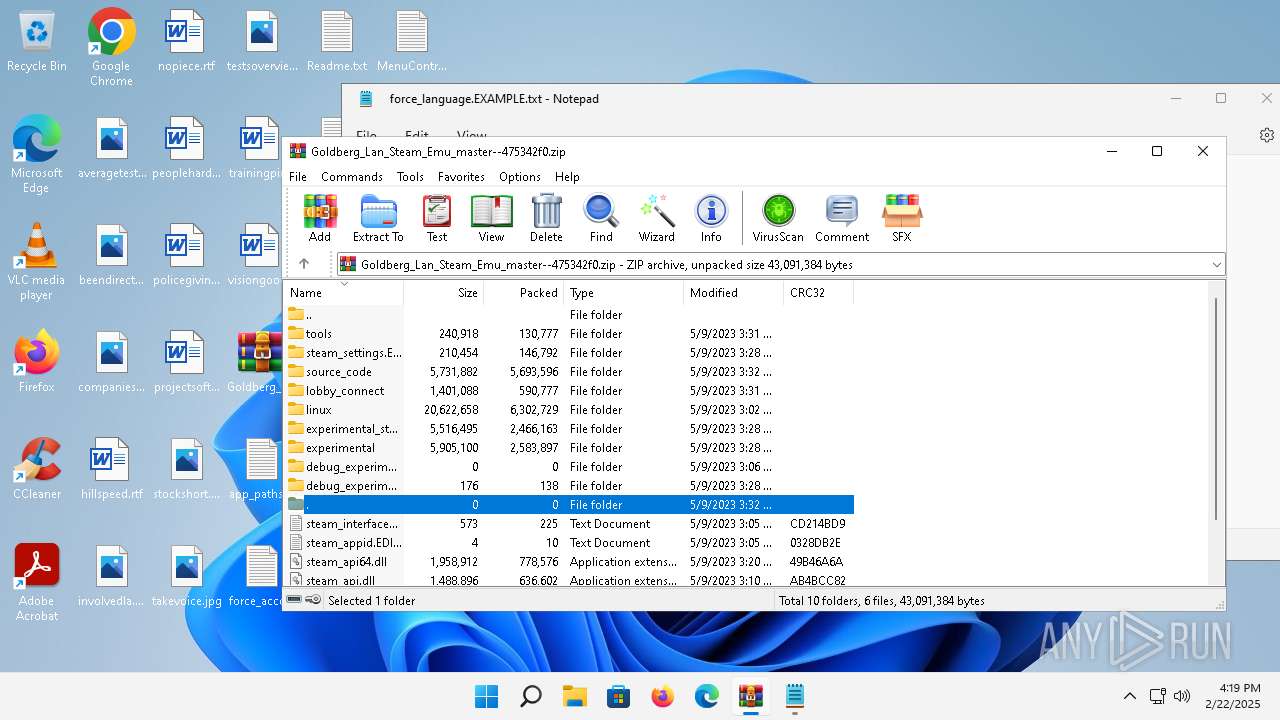The height and width of the screenshot is (720, 1280).
Task: Select steam_appid.EDI... text document
Action: pos(569,543)
